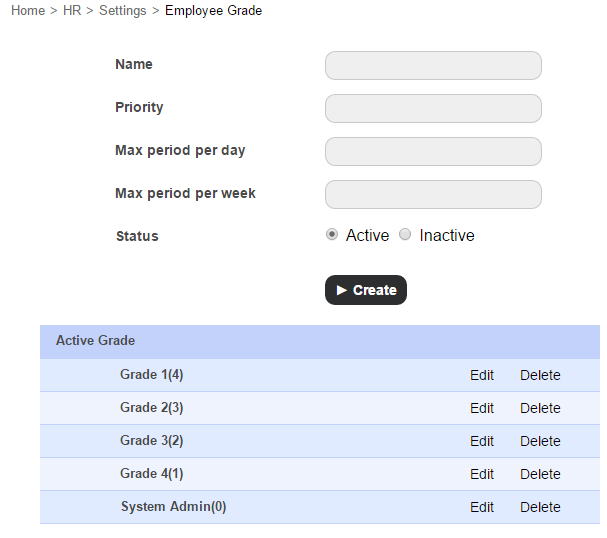
Task: Edit the Grade 2(3) entry
Action: pyautogui.click(x=482, y=409)
